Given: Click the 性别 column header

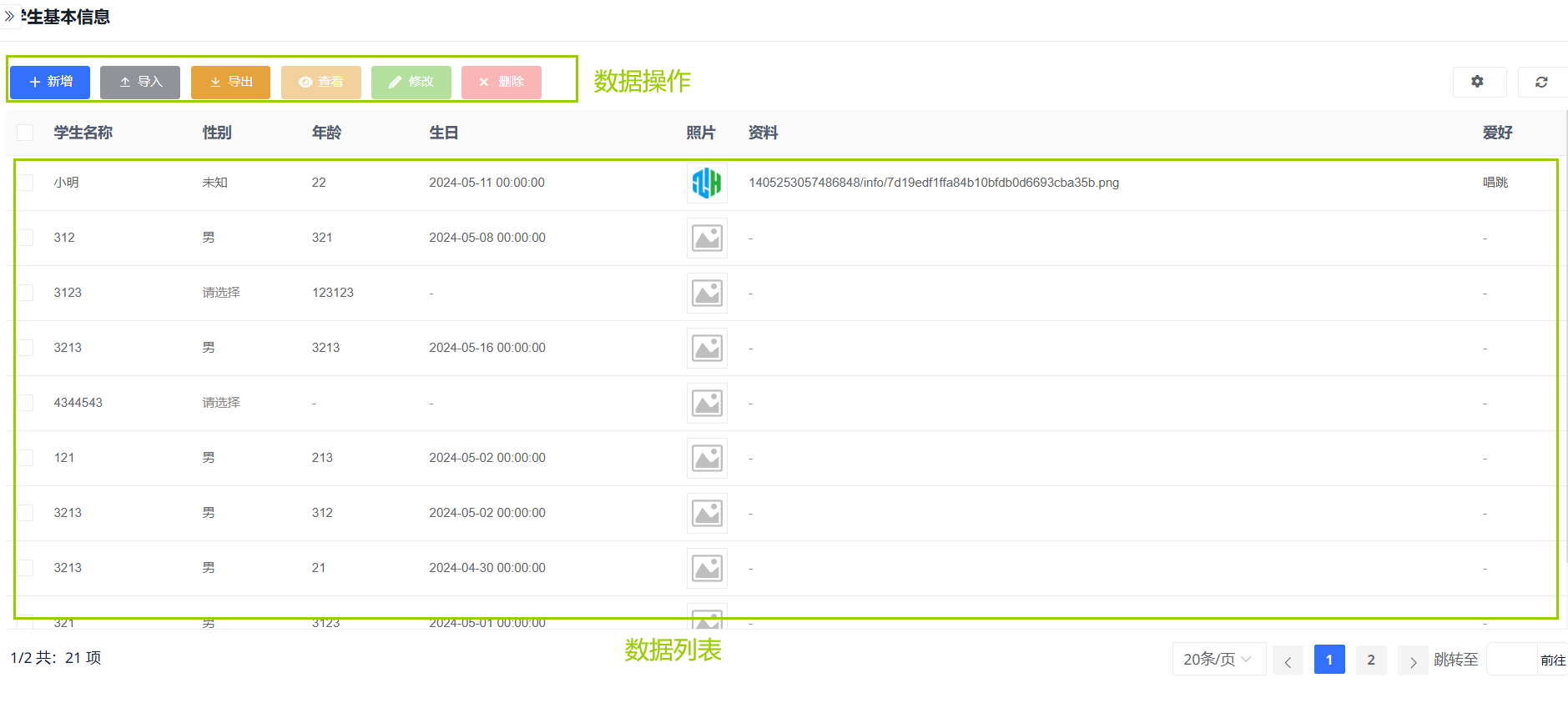Looking at the screenshot, I should pos(217,133).
